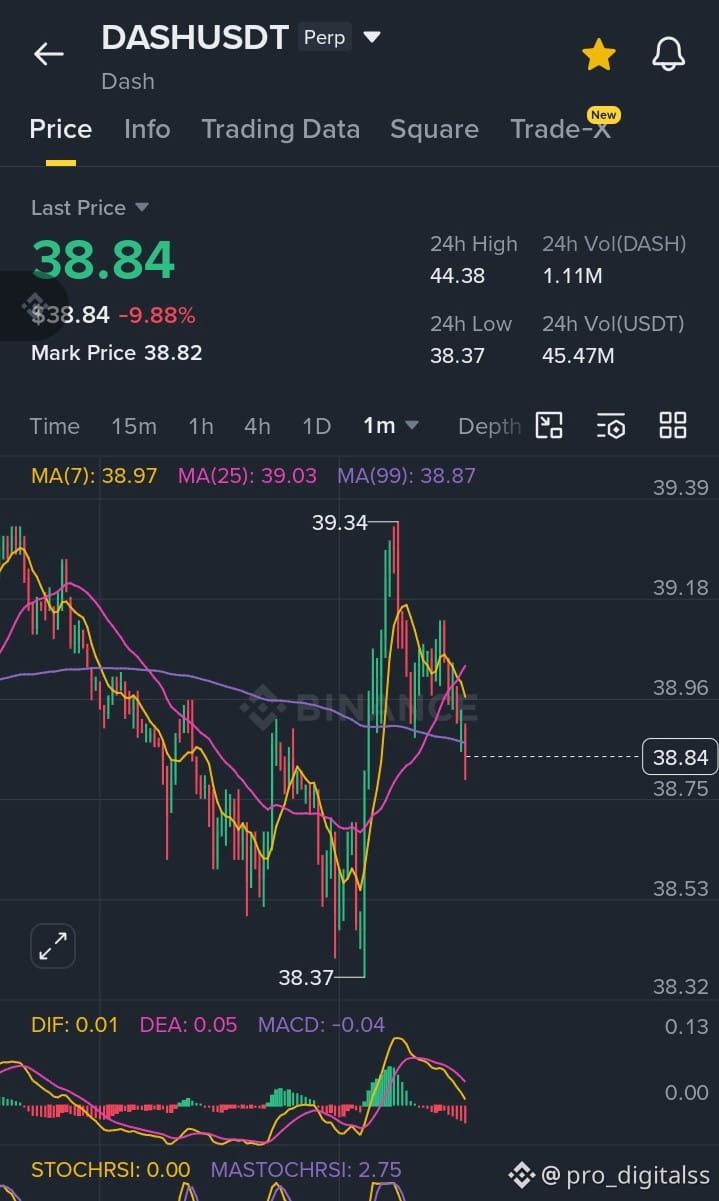The height and width of the screenshot is (1201, 719).
Task: Click the 39.39 price axis label
Action: coord(680,488)
